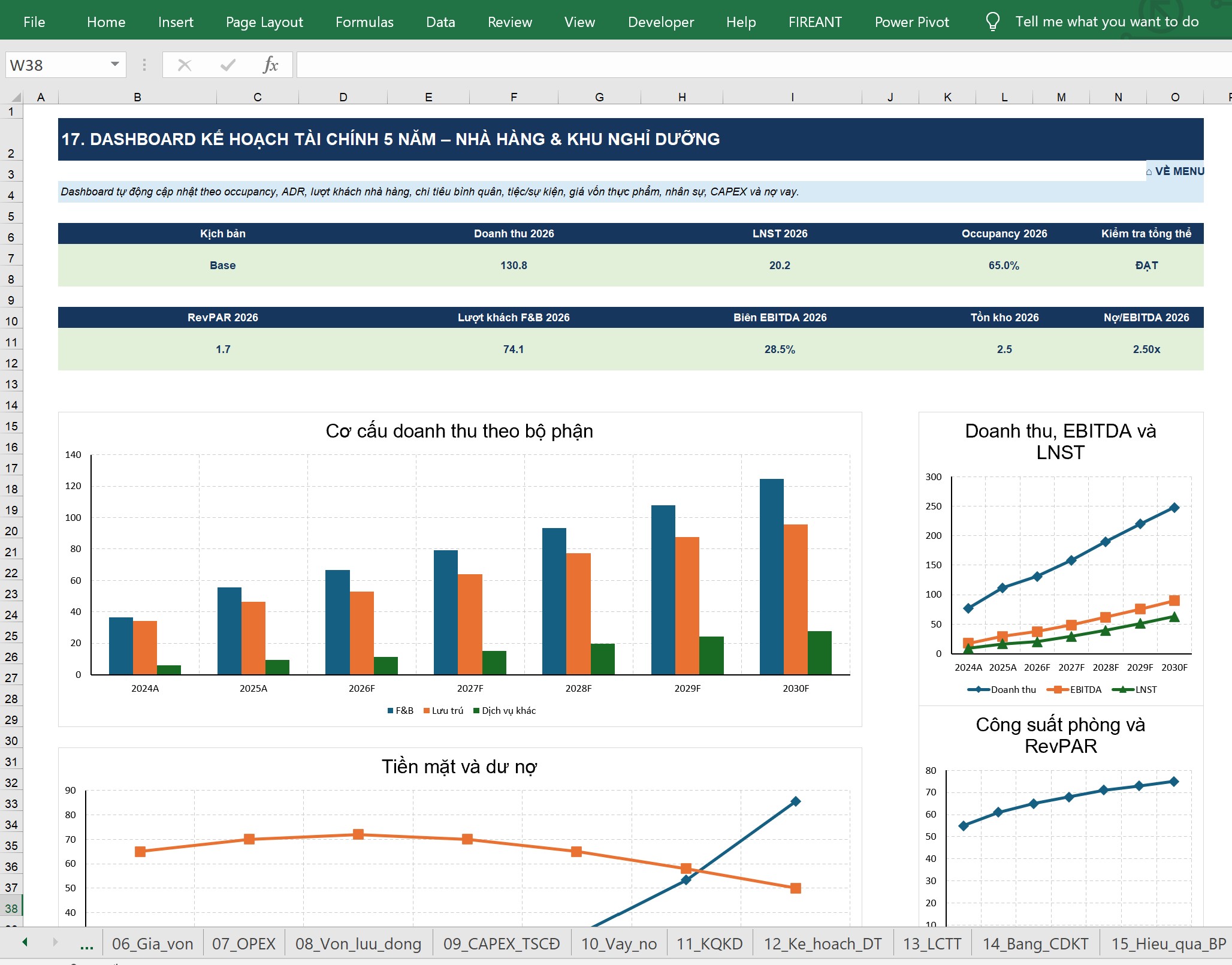This screenshot has width=1232, height=965.
Task: Click the formula bar options dots handle
Action: pos(144,65)
